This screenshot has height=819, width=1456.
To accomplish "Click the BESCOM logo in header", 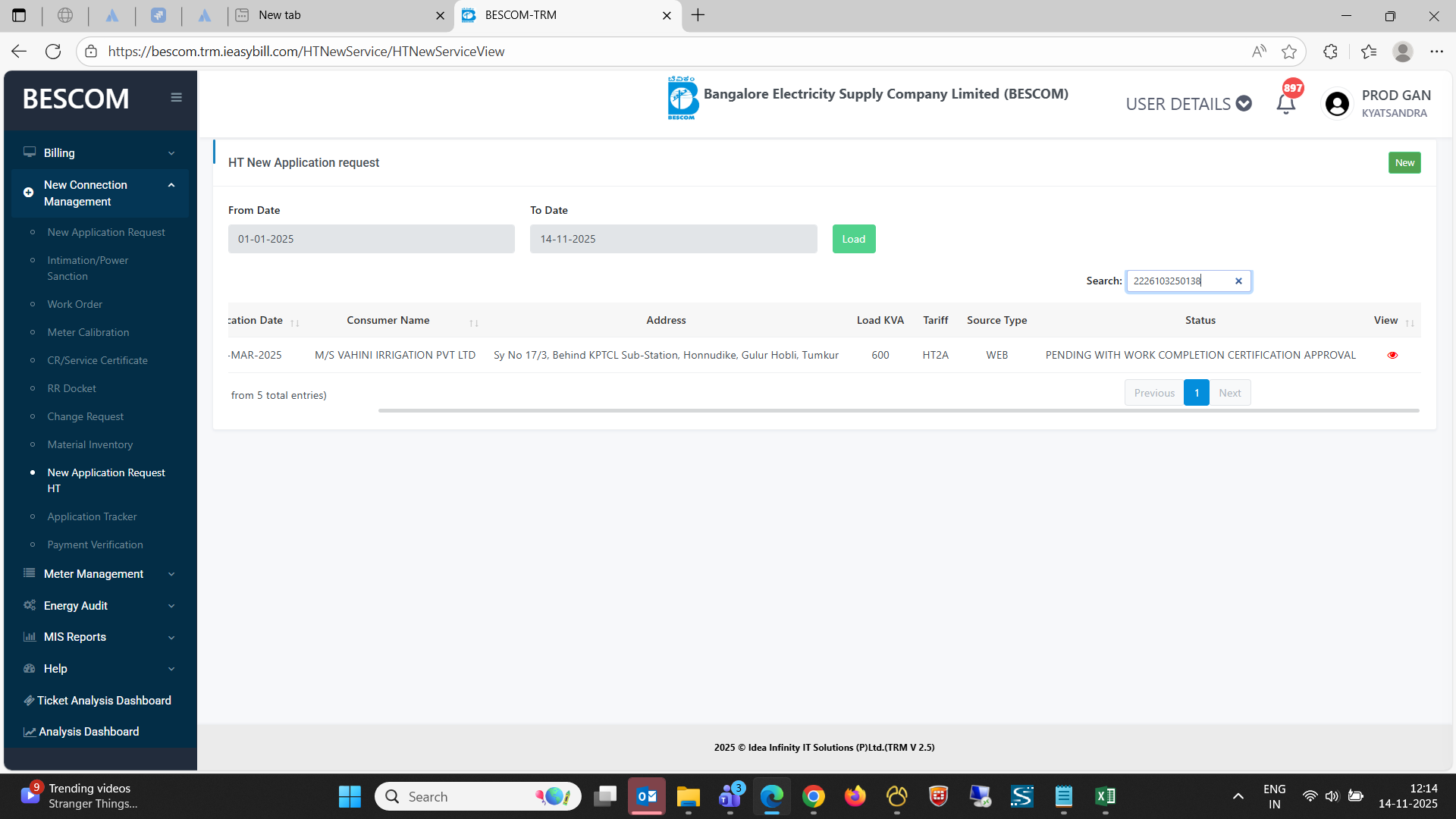I will coord(682,98).
